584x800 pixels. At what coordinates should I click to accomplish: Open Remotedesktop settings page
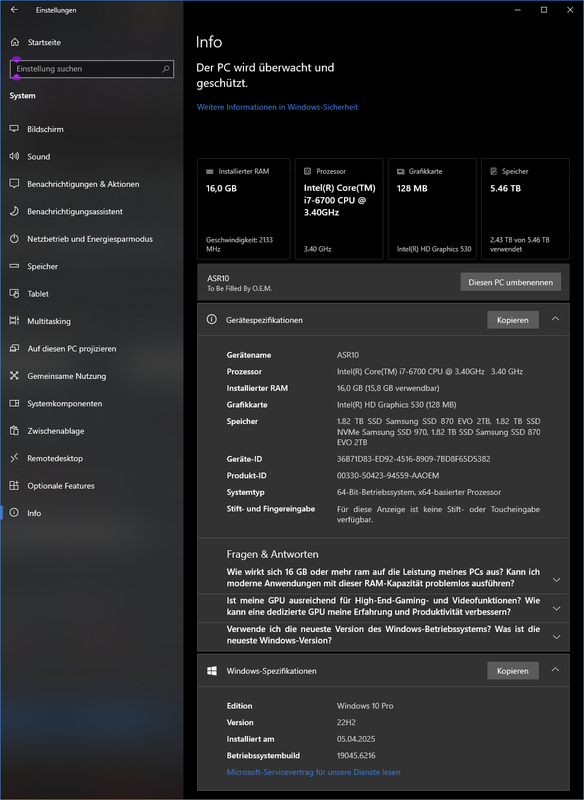92,458
